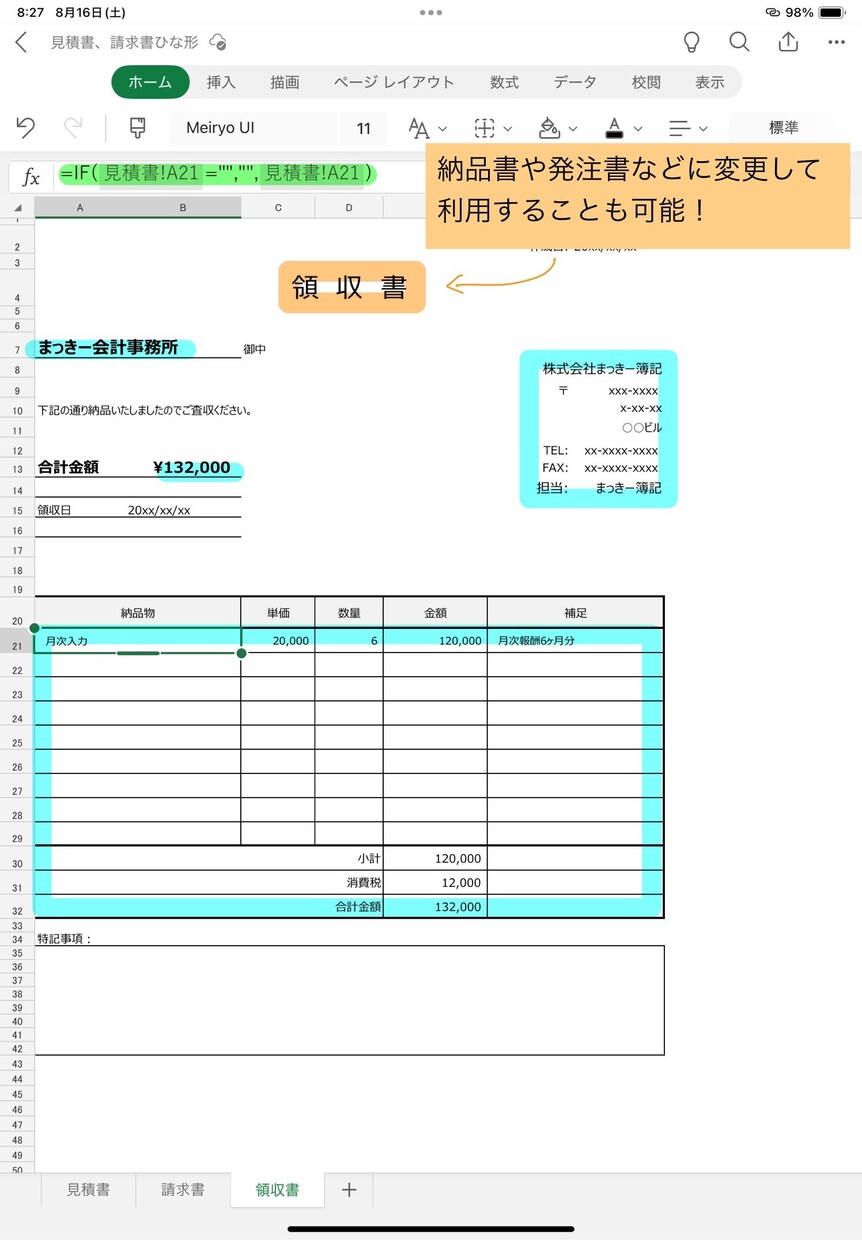This screenshot has width=862, height=1240.
Task: Tap the file name 見積書、請求書ひな形
Action: click(x=125, y=42)
